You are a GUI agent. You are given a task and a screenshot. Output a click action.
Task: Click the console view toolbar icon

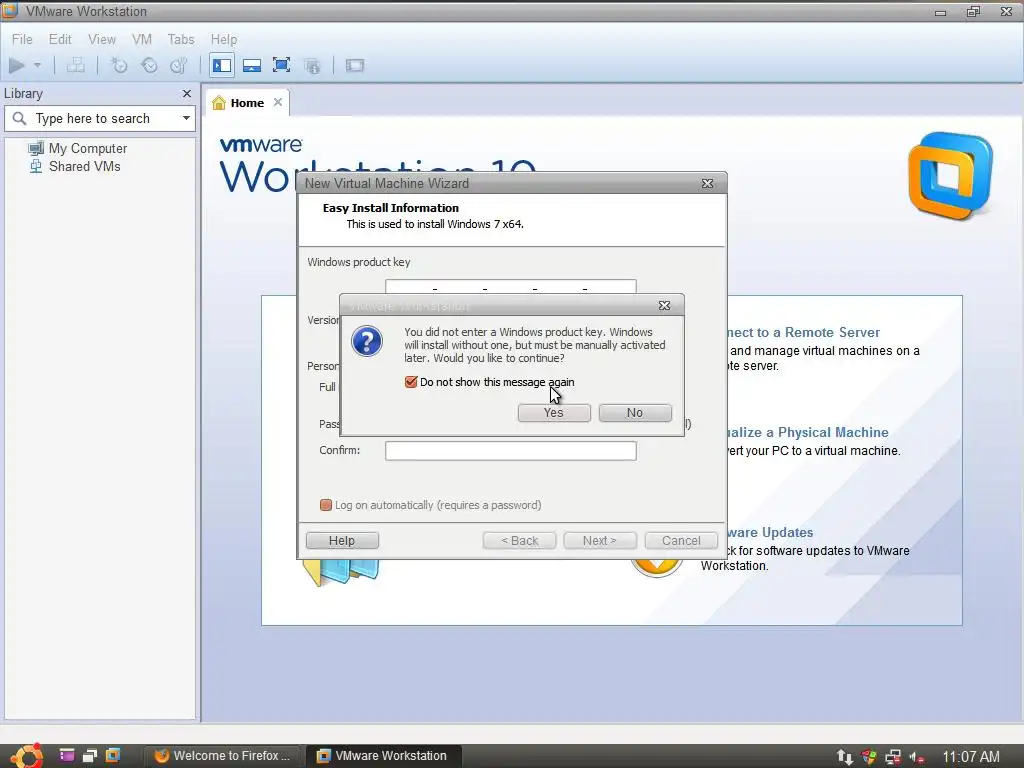[355, 65]
